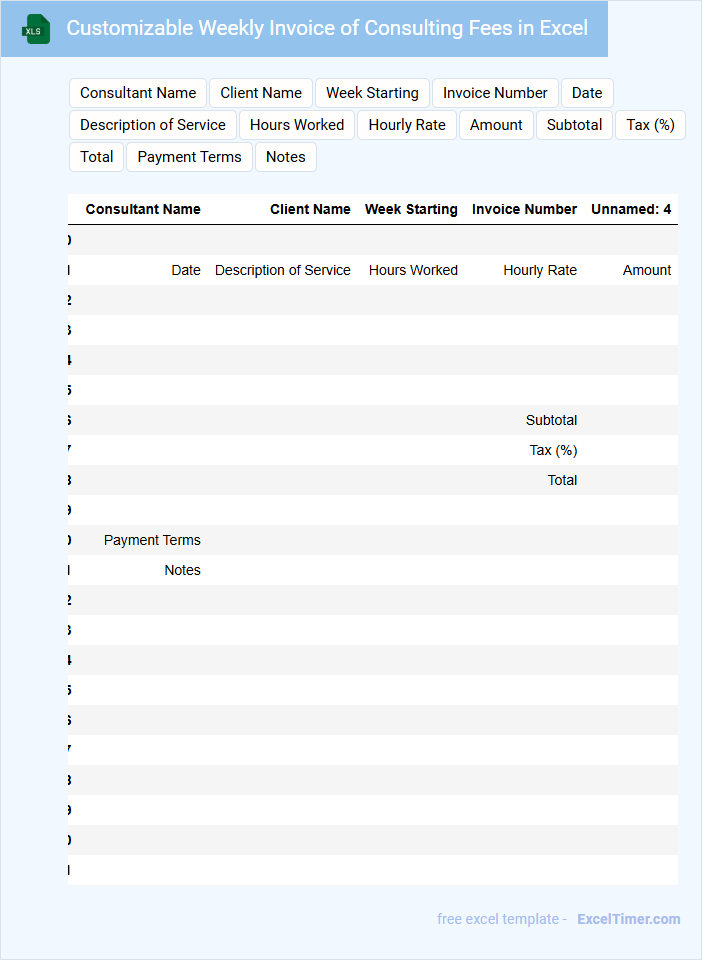Select the Client Name tag

[x=261, y=93]
